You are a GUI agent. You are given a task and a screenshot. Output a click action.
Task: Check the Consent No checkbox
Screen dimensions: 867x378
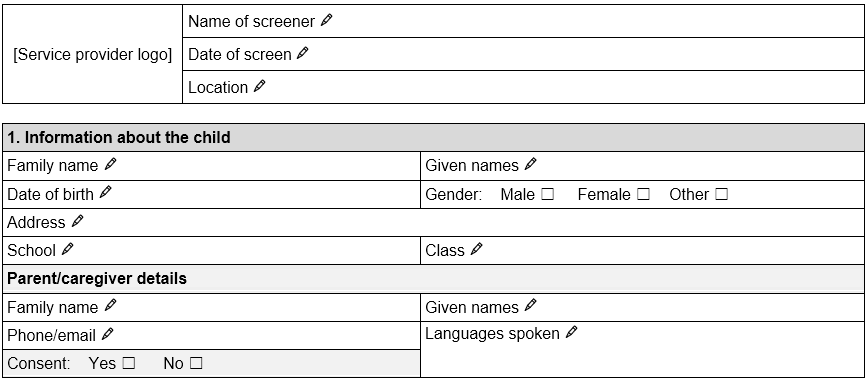pos(196,363)
